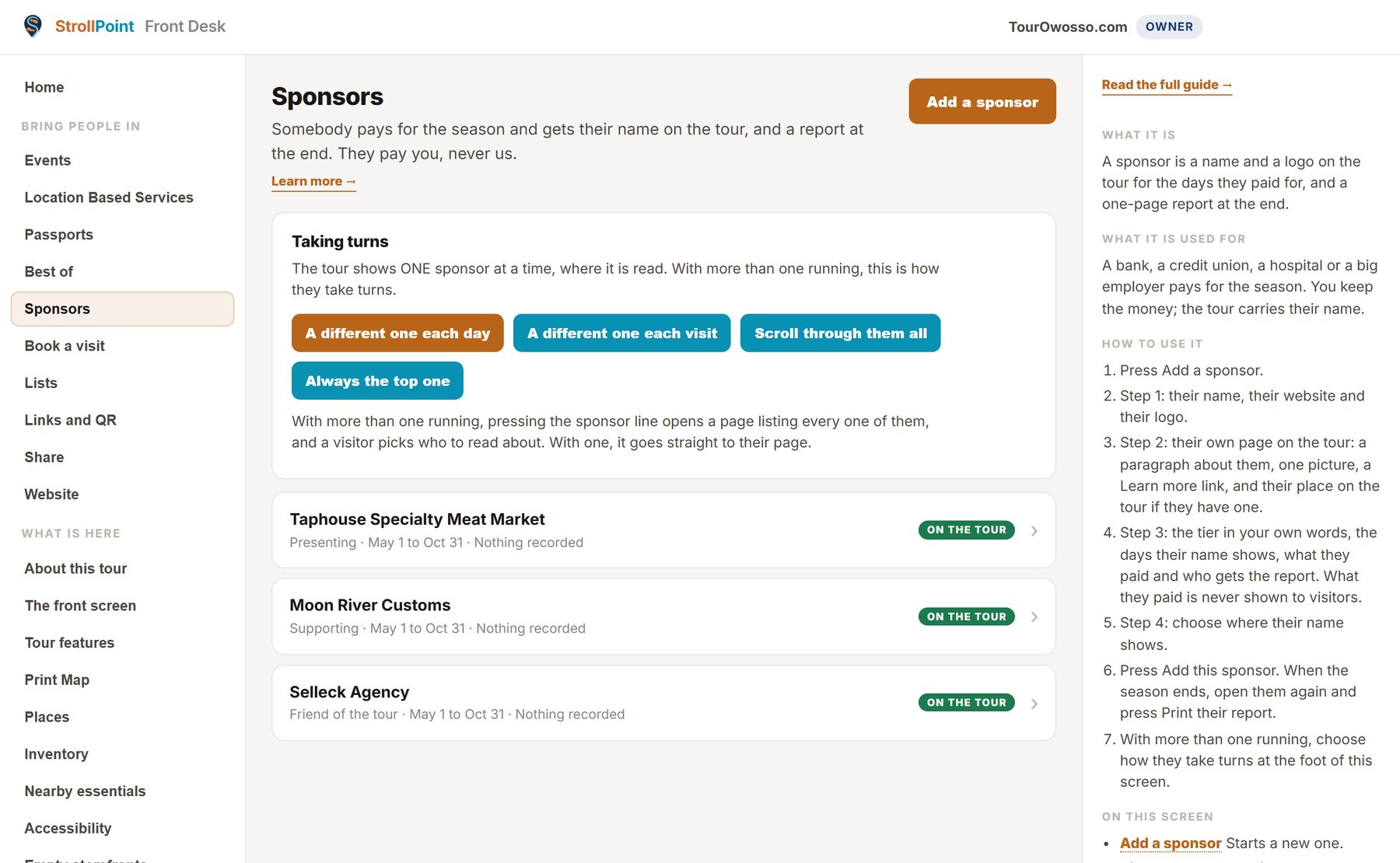Open the Events sidebar item
The width and height of the screenshot is (1400, 863).
[x=47, y=160]
